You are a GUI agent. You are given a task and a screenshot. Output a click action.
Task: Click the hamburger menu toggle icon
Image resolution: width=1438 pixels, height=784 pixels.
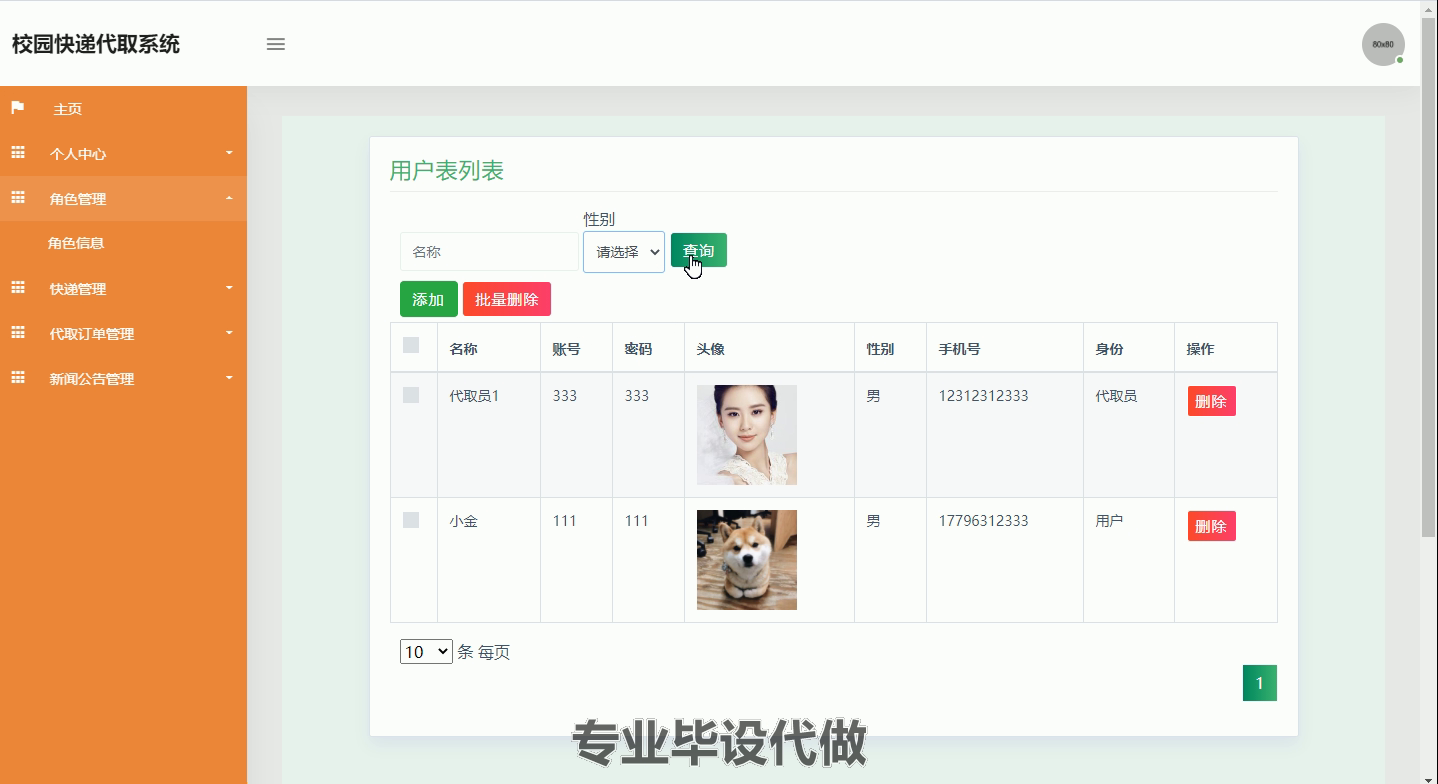(x=276, y=44)
